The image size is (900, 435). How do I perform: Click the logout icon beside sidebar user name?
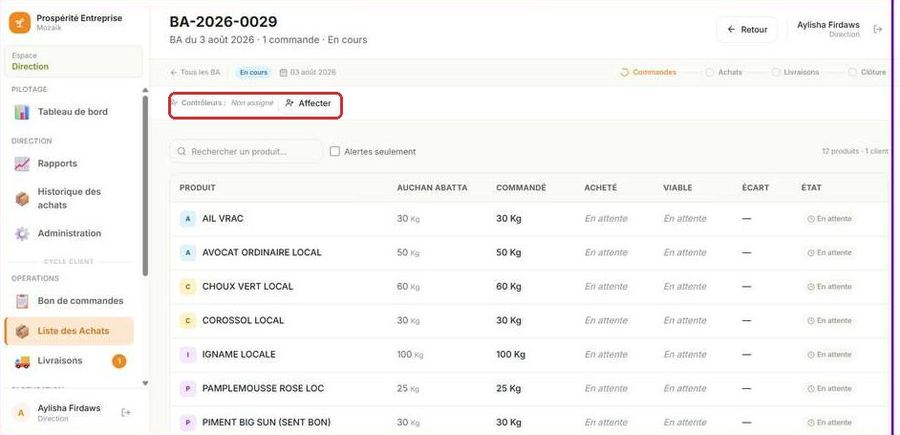click(126, 412)
